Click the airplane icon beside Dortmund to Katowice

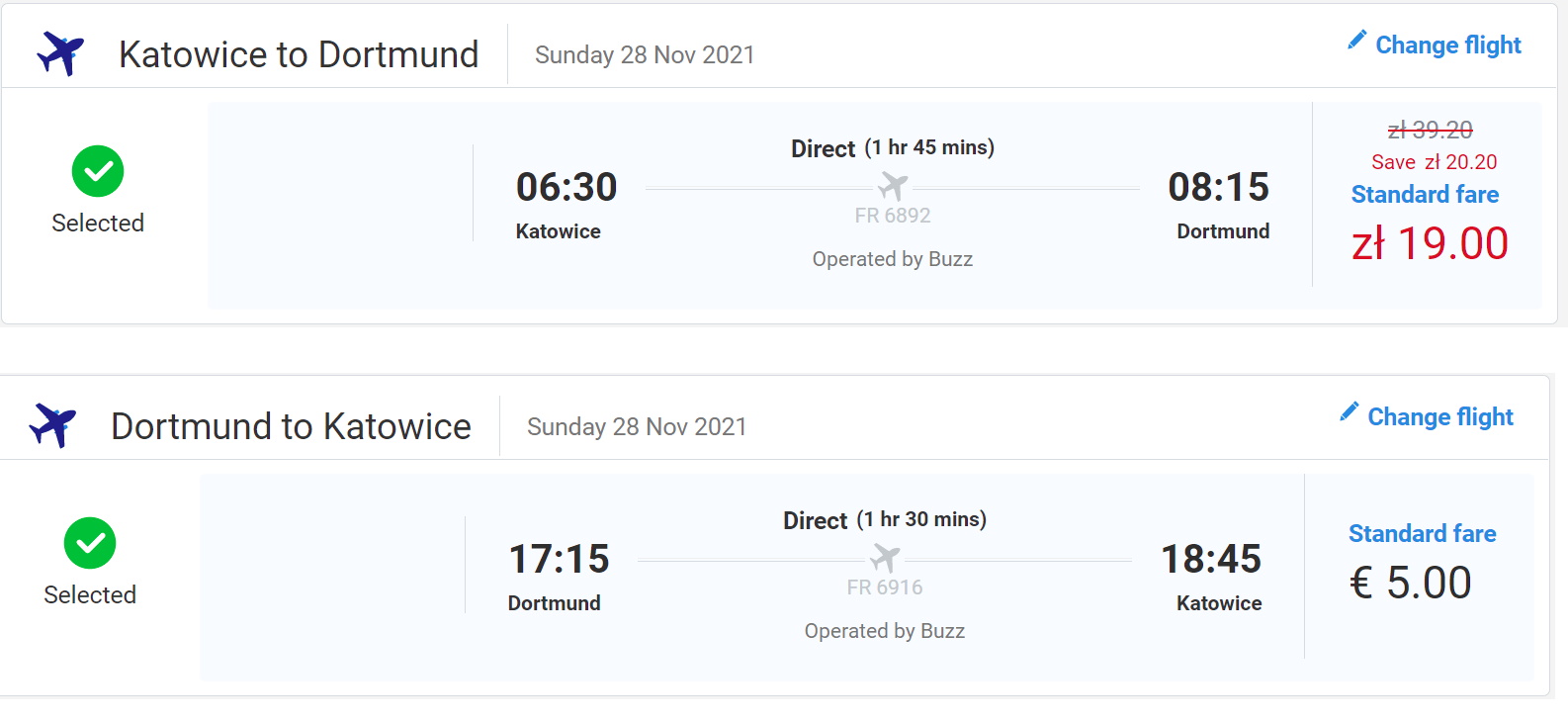pos(52,425)
